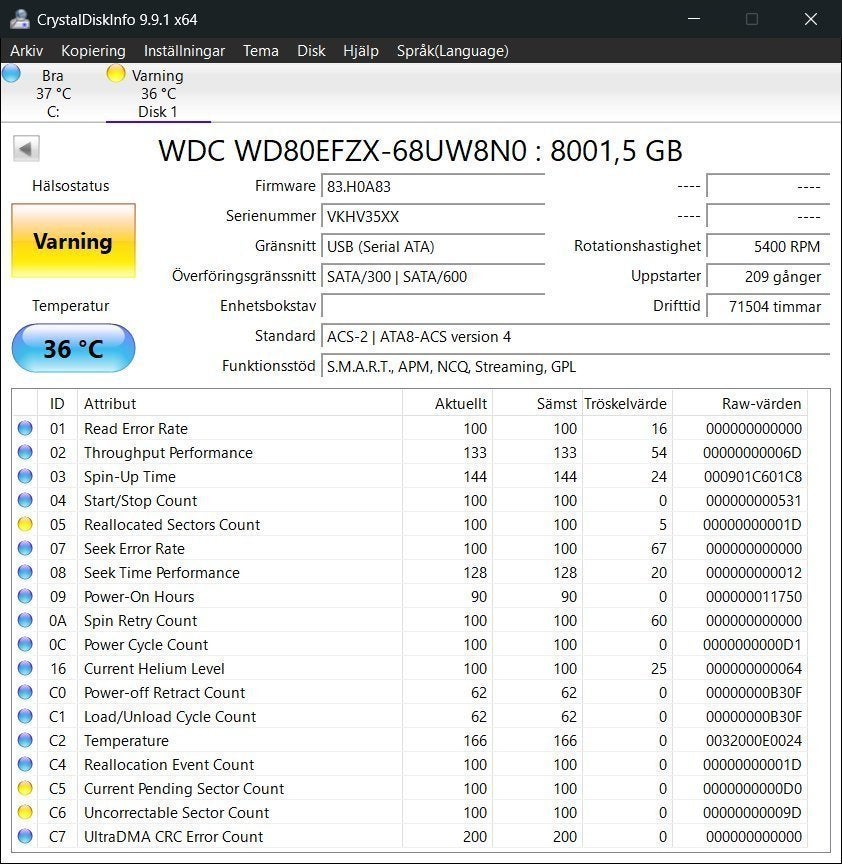This screenshot has width=842, height=864.
Task: Click the empty Enhetsbokstav field
Action: tap(433, 306)
